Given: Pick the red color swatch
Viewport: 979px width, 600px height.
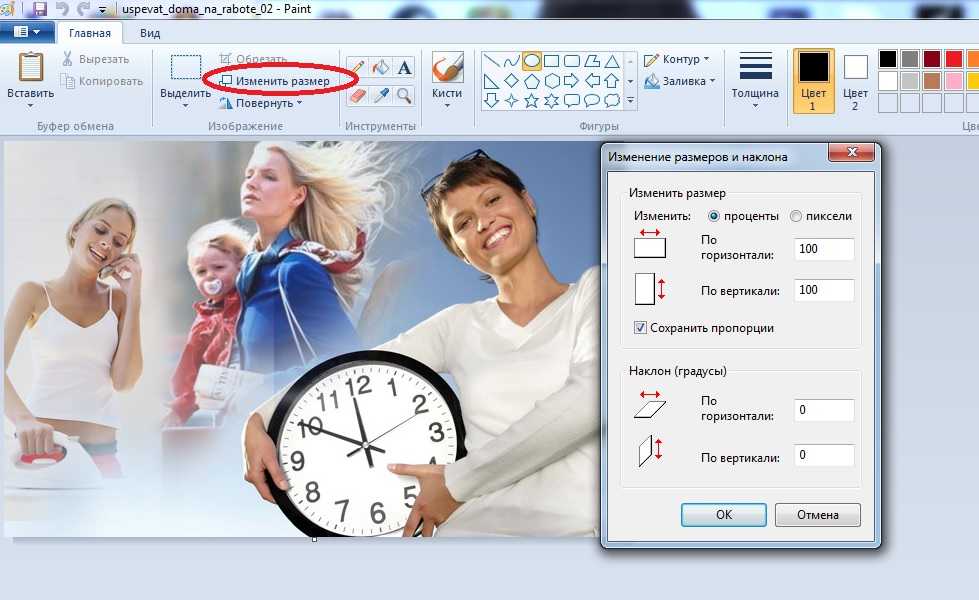Looking at the screenshot, I should click(953, 59).
